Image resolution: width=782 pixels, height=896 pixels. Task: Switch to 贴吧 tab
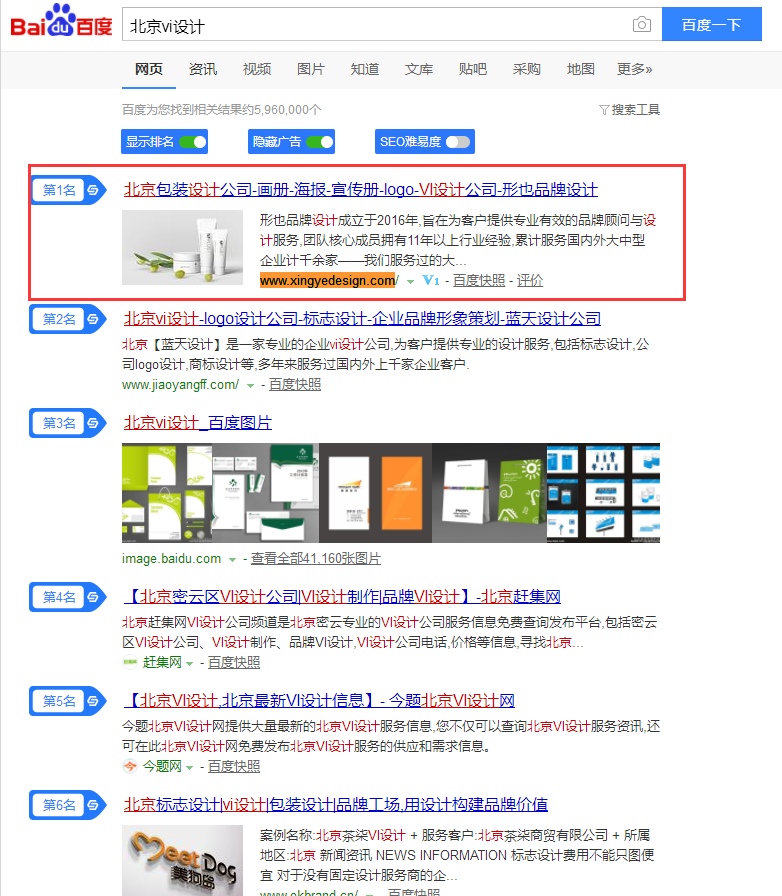473,69
